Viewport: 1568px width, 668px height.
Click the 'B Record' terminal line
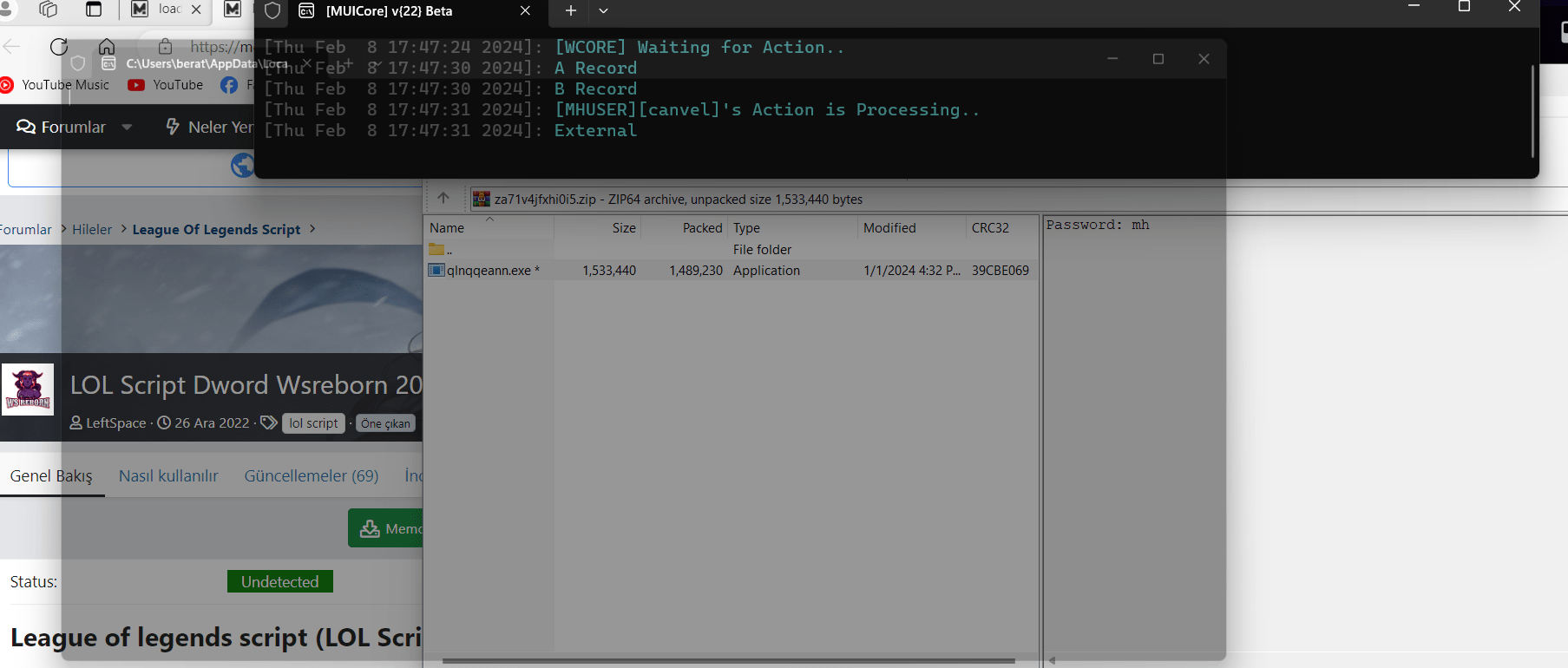pos(595,89)
